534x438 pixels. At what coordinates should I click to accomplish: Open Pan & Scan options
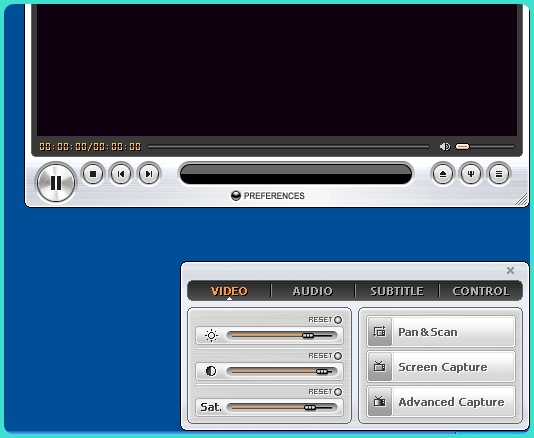(441, 332)
